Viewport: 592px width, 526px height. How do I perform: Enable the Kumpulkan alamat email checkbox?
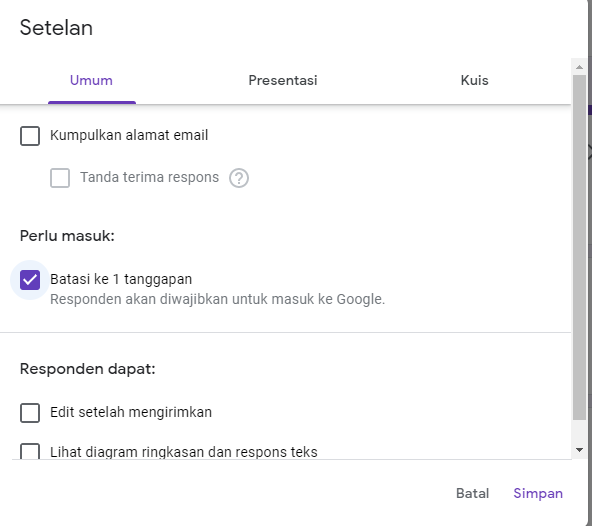[x=30, y=136]
